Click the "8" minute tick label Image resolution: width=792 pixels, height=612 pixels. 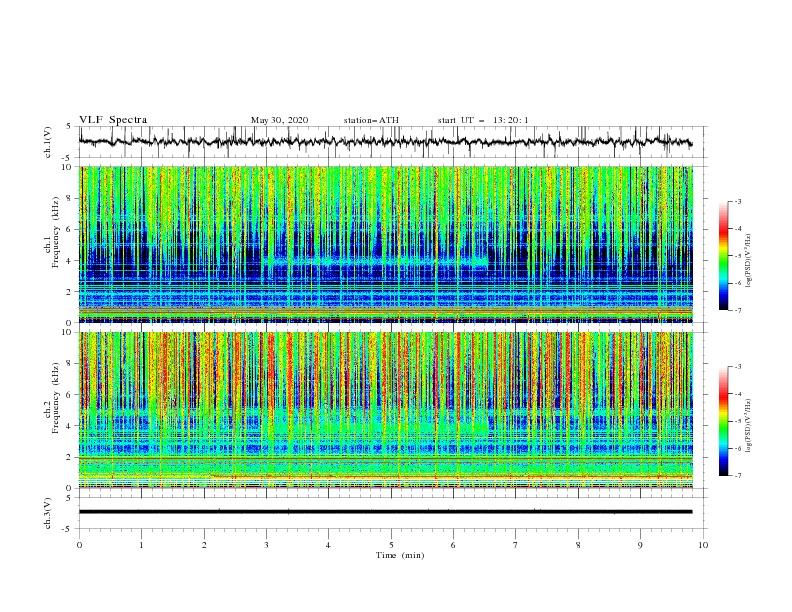point(578,545)
